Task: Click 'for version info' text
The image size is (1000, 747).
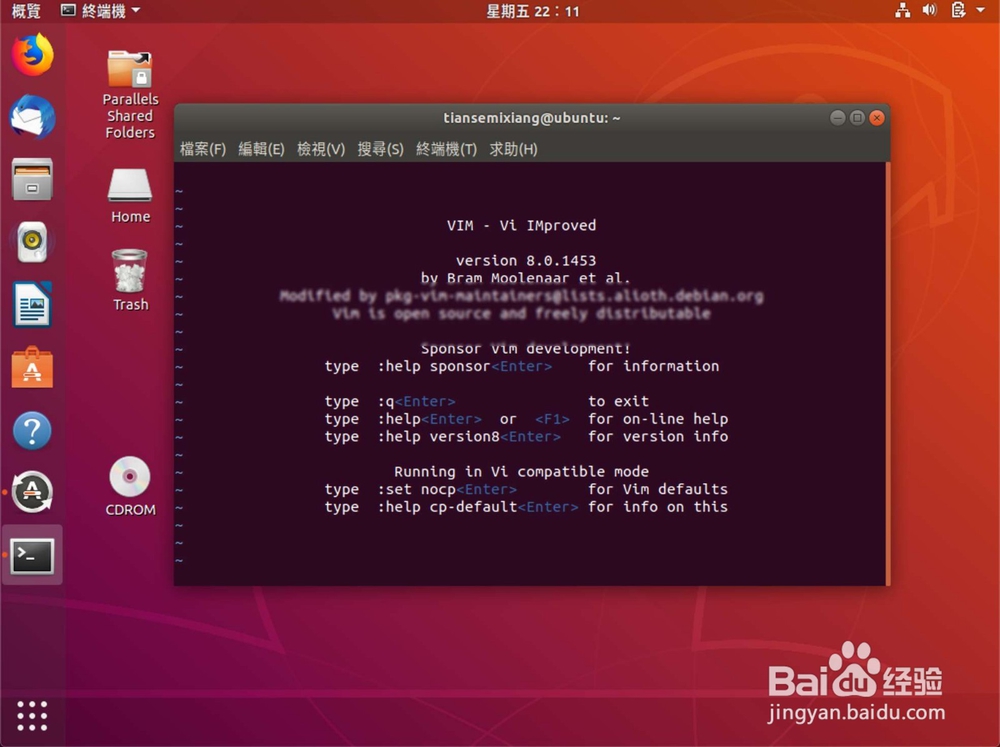Action: pos(658,436)
